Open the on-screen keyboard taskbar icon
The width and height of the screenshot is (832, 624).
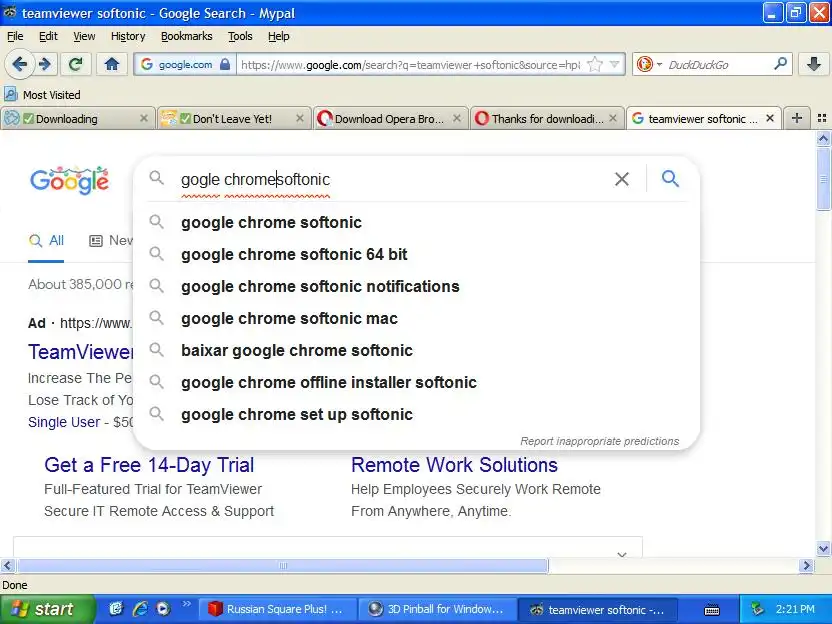point(712,610)
